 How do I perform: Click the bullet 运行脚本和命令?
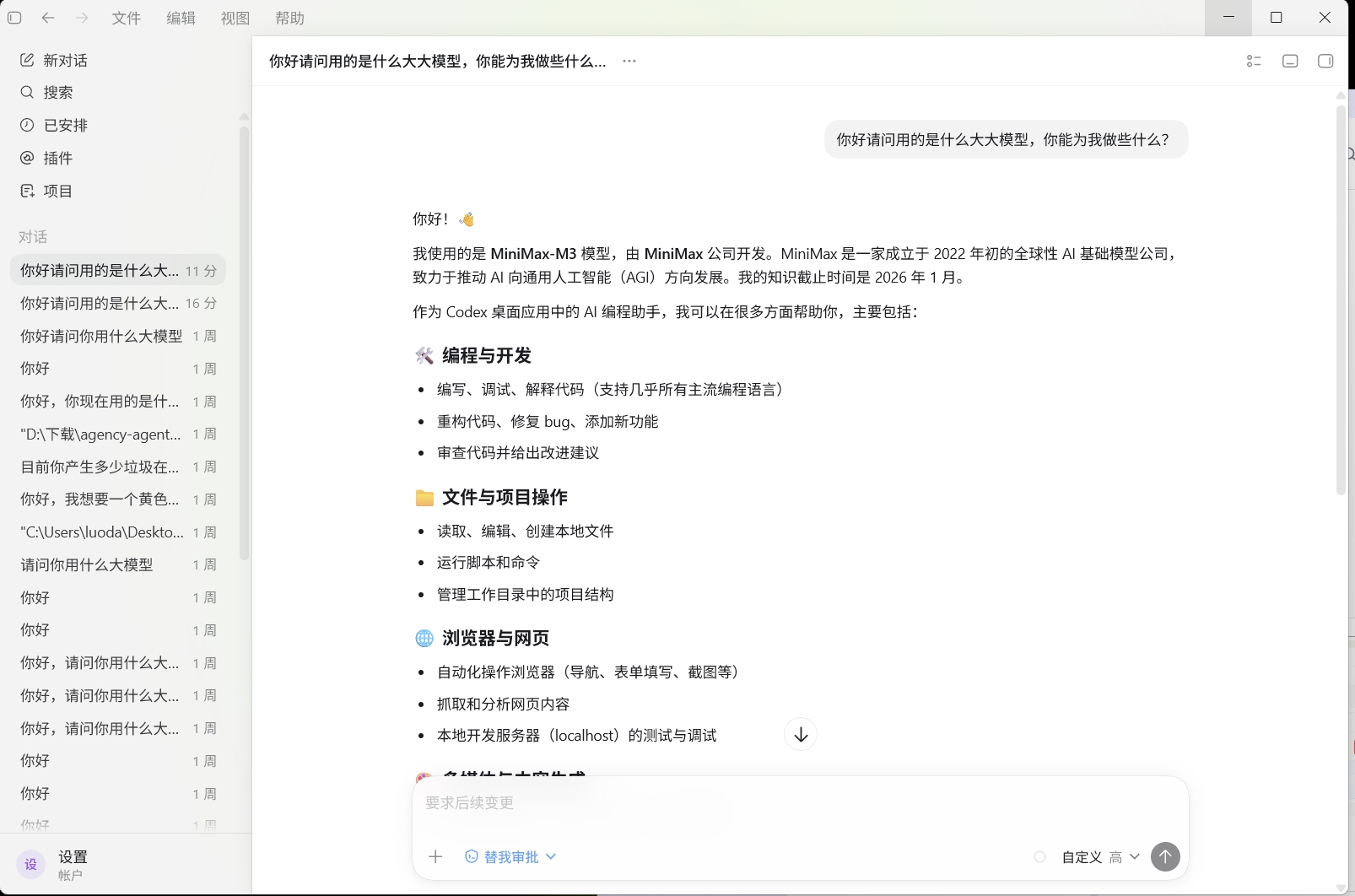click(489, 562)
